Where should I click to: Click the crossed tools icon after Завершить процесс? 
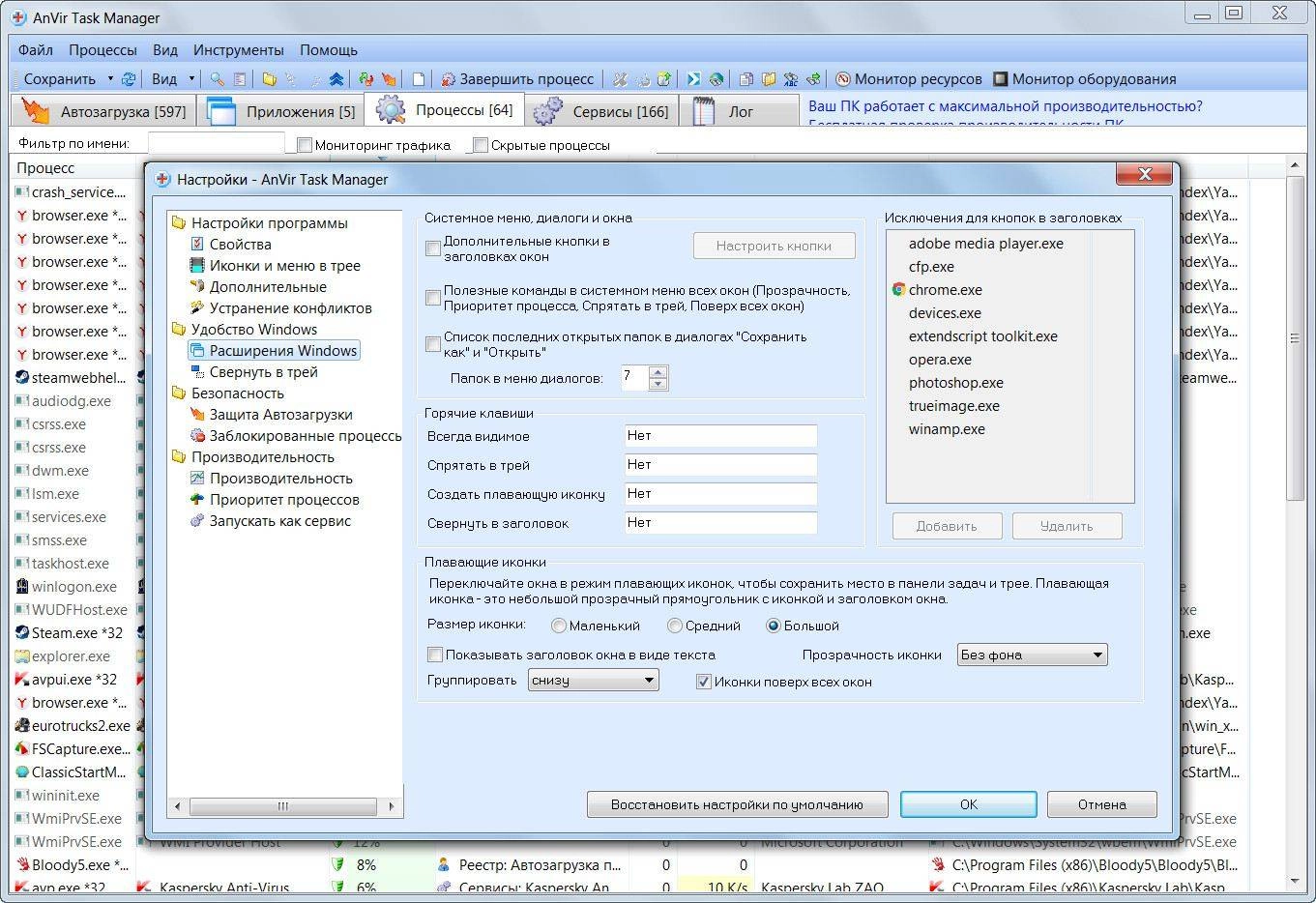(620, 79)
